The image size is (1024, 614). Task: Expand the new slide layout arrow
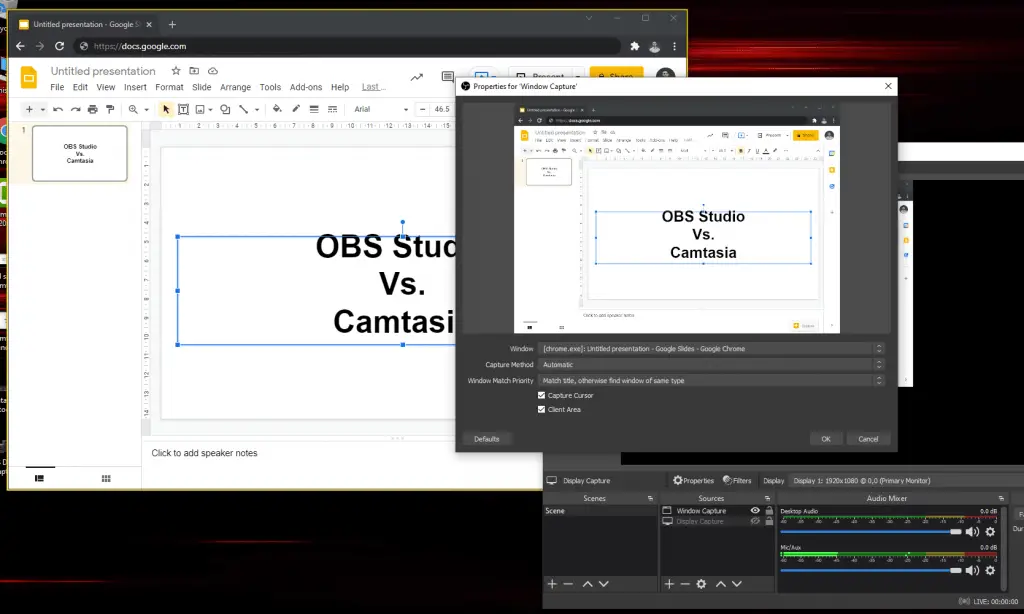(x=42, y=109)
